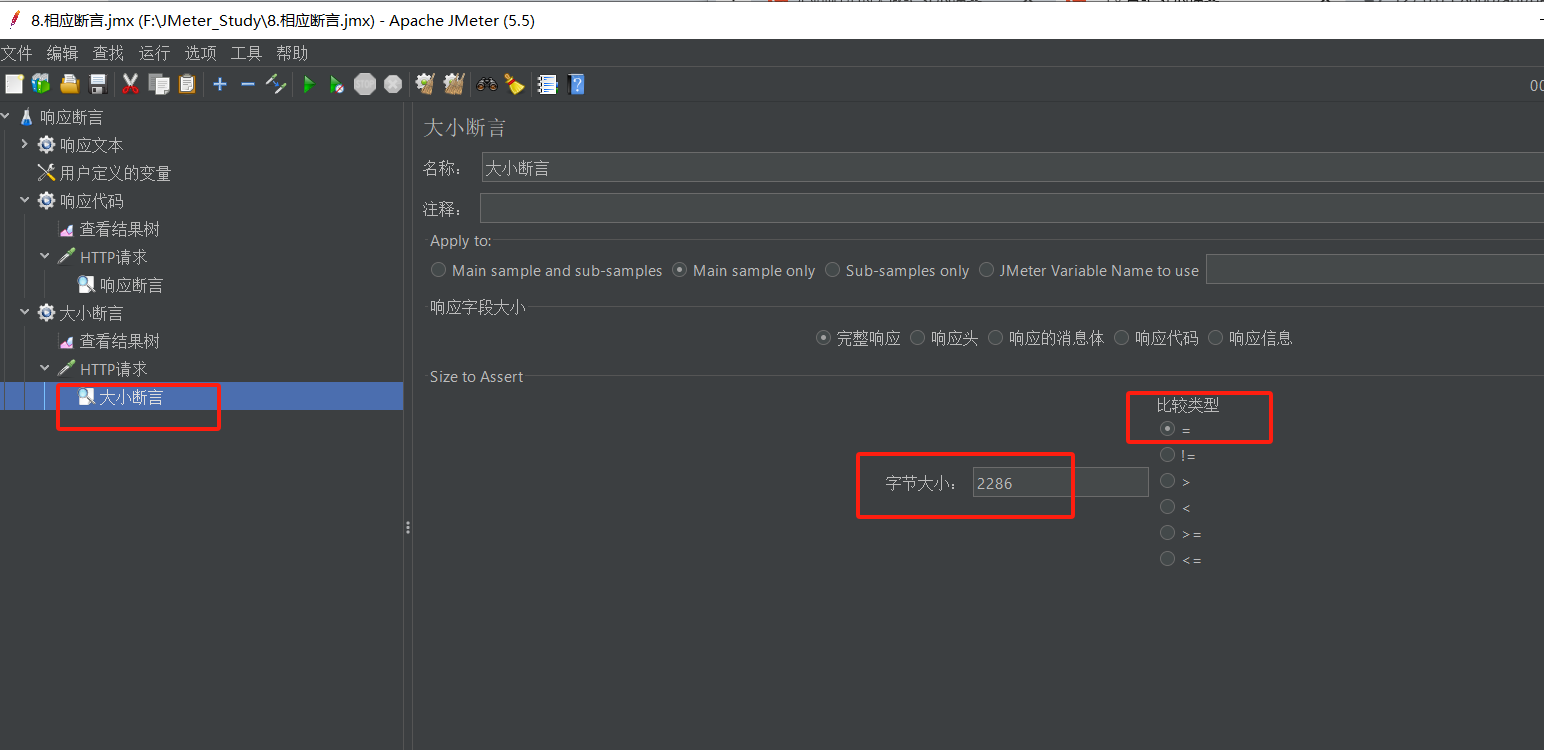Viewport: 1544px width, 750px height.
Task: Clear all results with double broom icon
Action: tap(454, 85)
